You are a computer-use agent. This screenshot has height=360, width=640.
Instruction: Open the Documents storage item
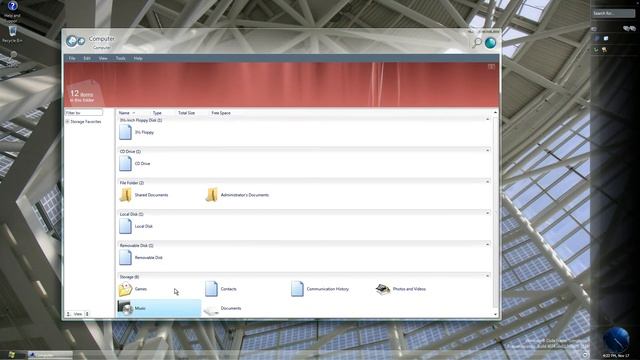pyautogui.click(x=222, y=309)
